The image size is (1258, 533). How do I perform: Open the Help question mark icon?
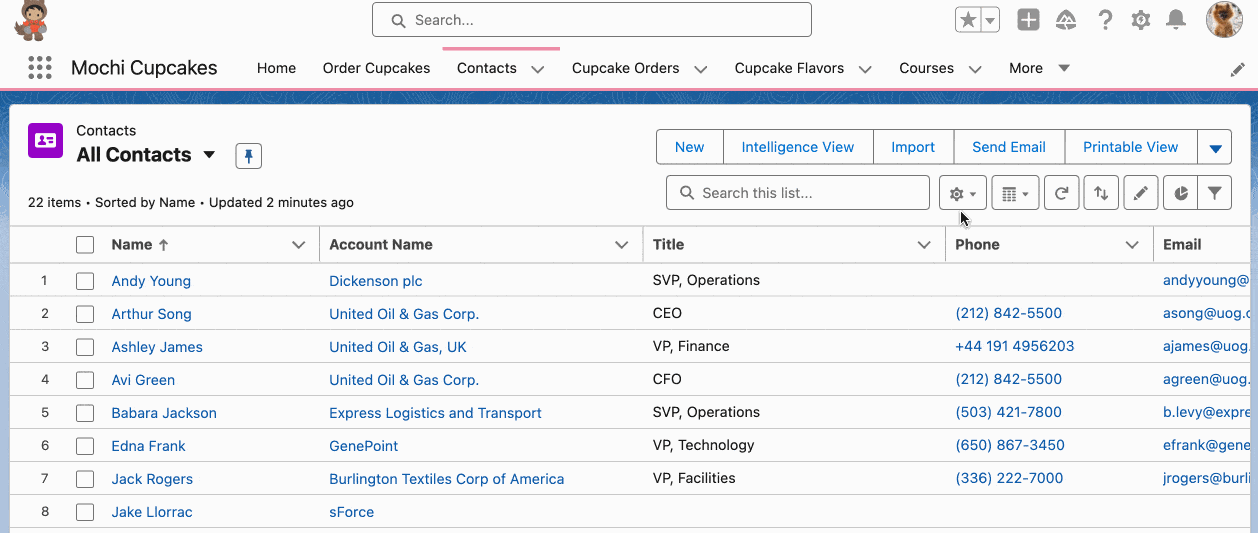click(x=1105, y=20)
